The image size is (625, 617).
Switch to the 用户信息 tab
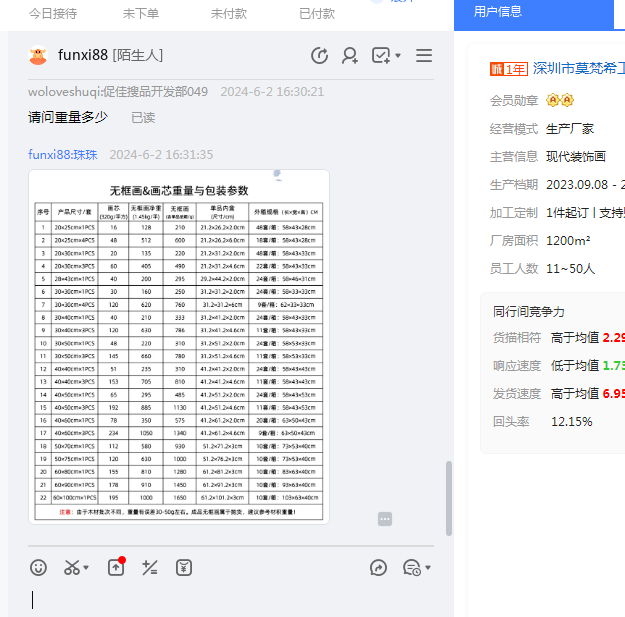click(x=498, y=12)
